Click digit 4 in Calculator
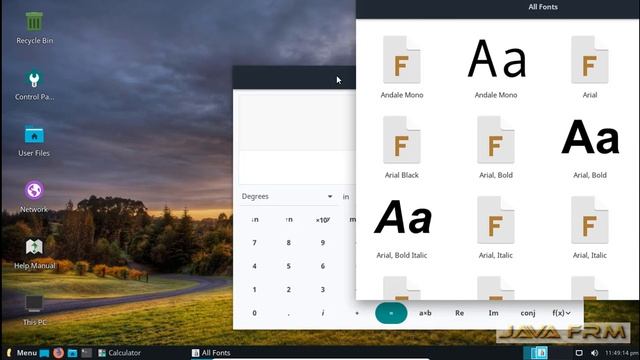The image size is (640, 360). click(x=254, y=266)
